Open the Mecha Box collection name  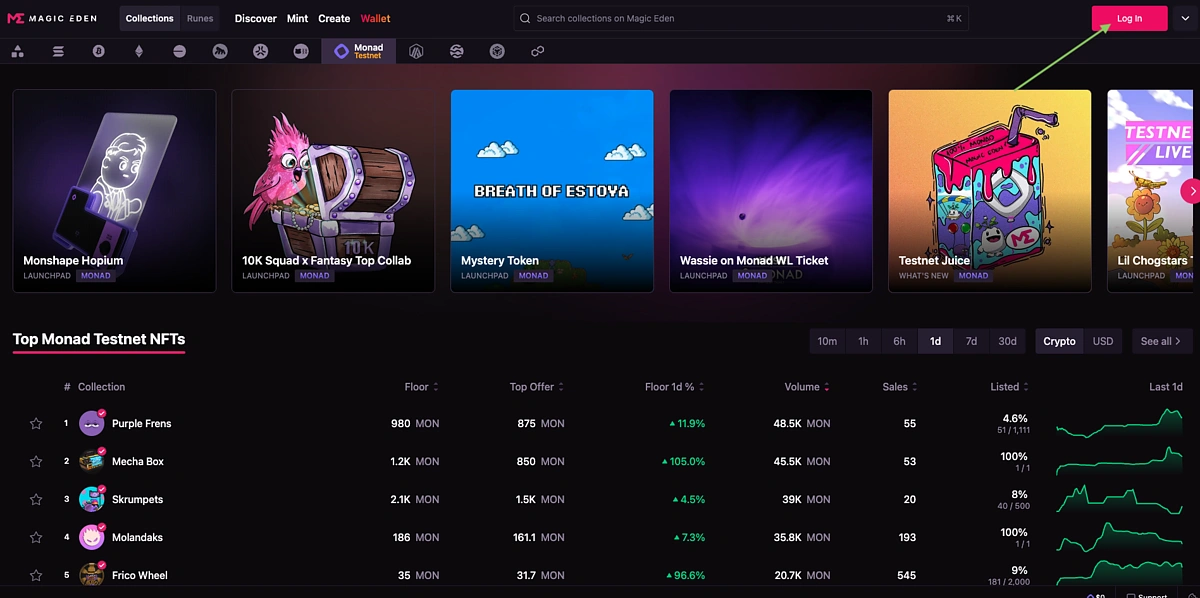click(138, 462)
